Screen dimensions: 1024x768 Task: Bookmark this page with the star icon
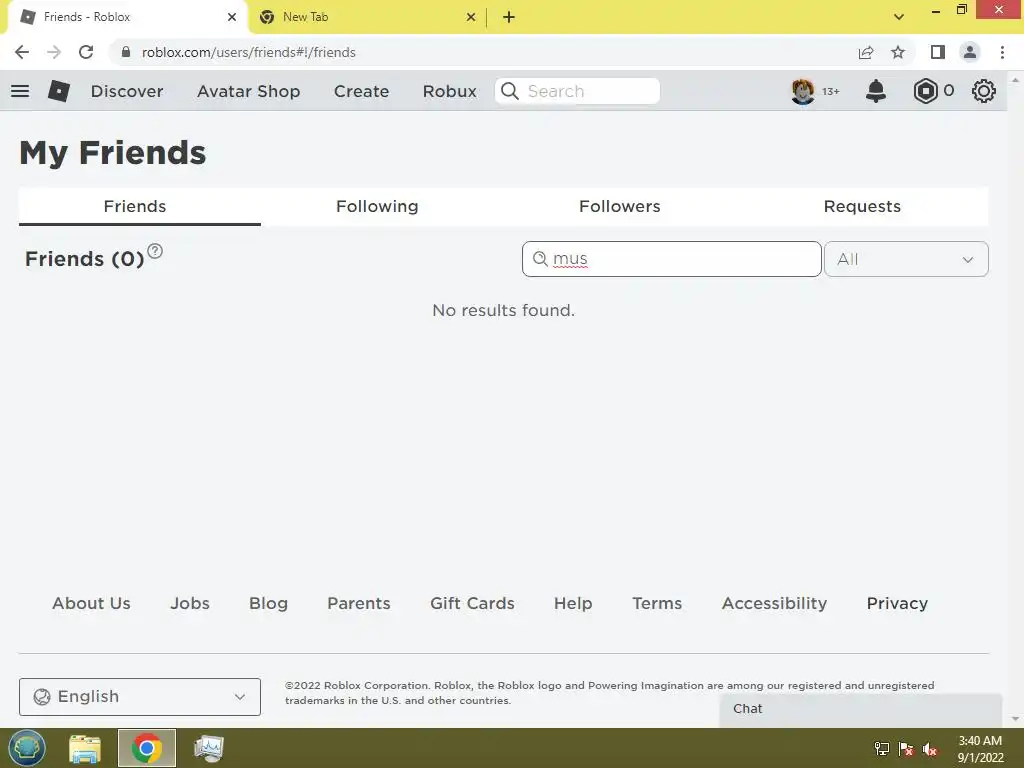898,52
